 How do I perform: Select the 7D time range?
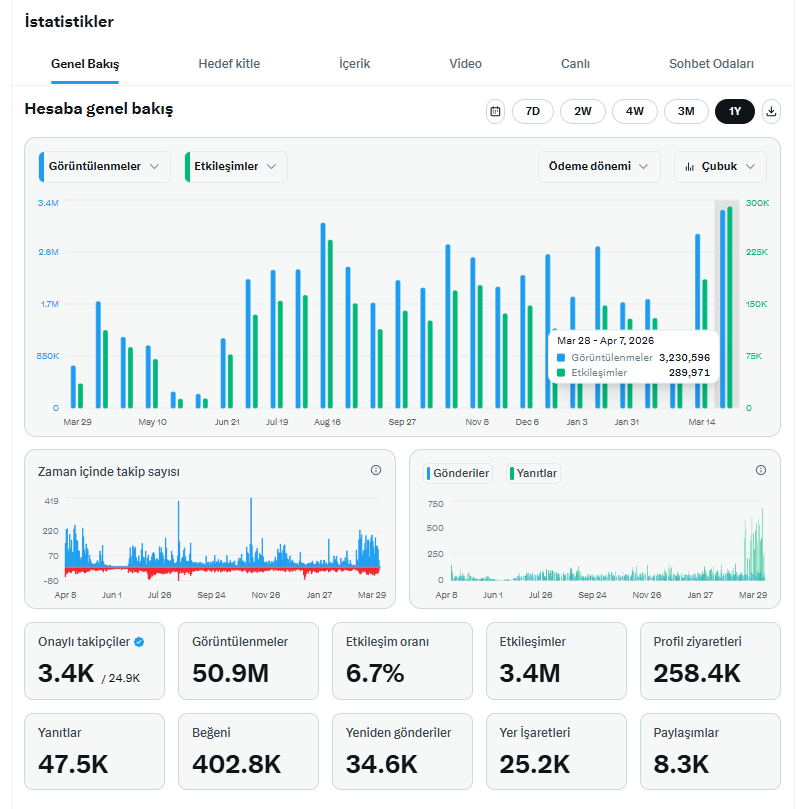[x=532, y=111]
